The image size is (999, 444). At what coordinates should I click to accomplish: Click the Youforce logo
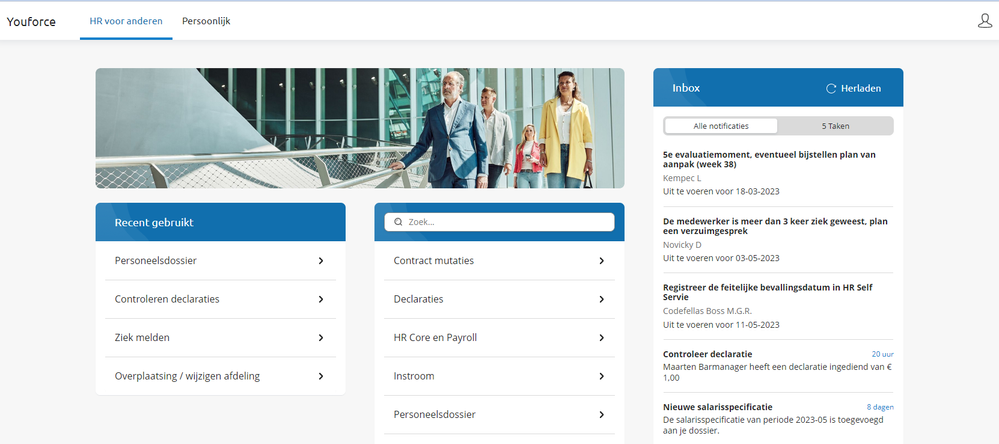click(x=31, y=22)
